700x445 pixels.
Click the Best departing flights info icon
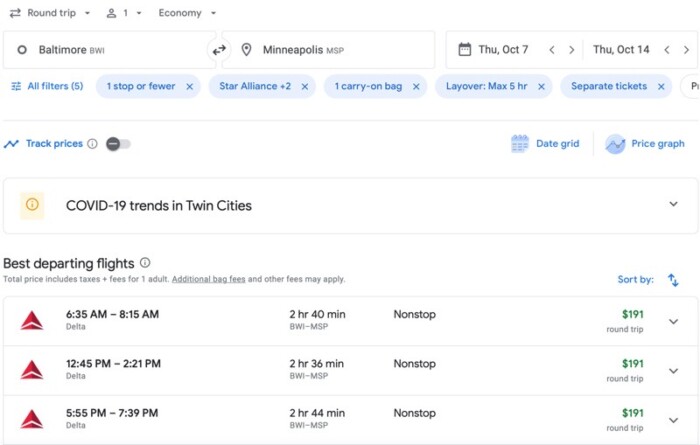pos(145,262)
